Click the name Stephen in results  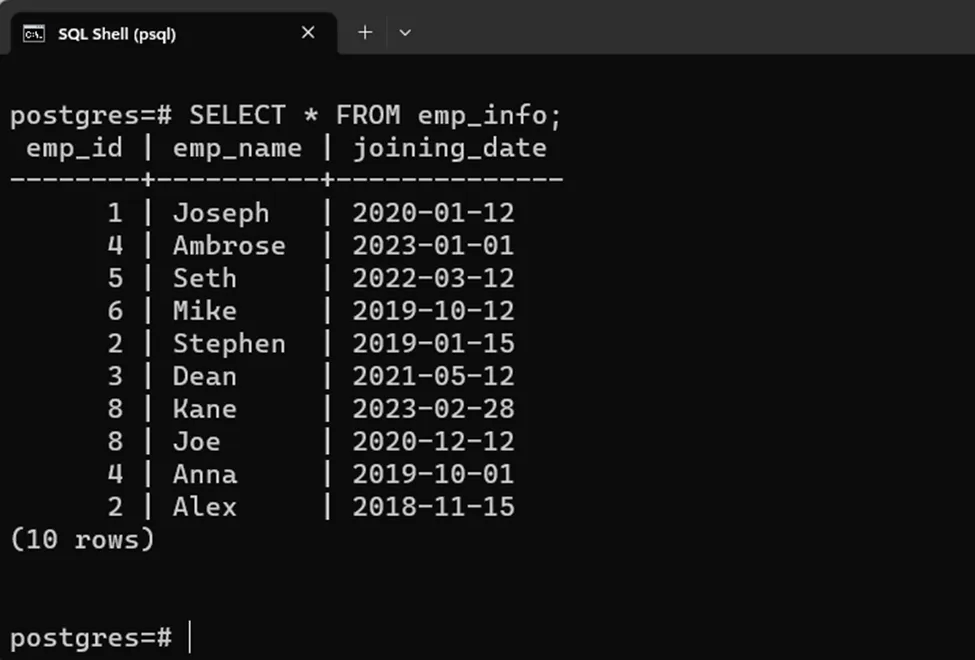[x=229, y=344]
